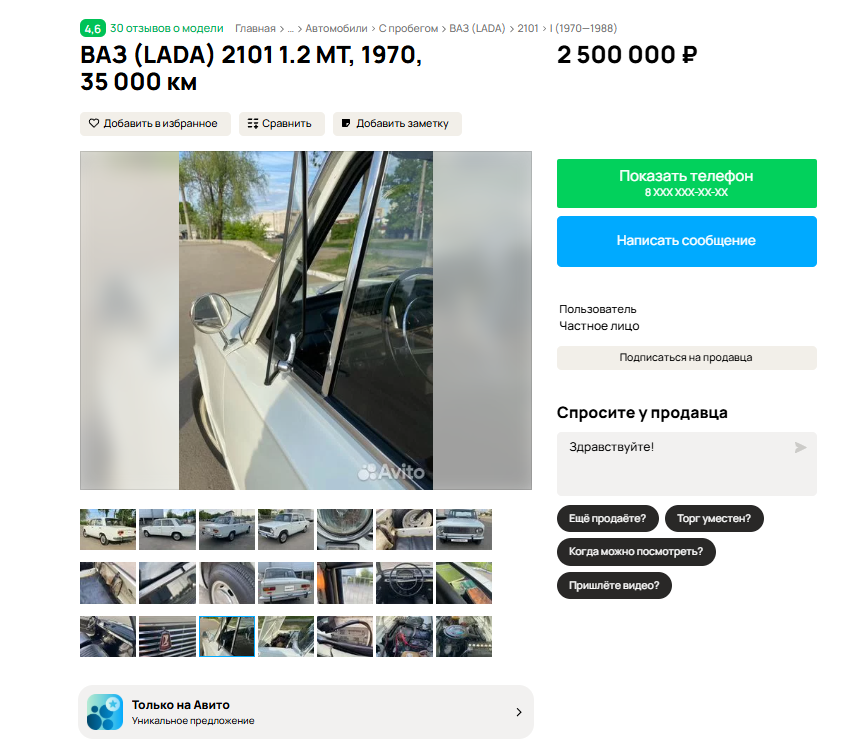The height and width of the screenshot is (746, 857).
Task: Show the seller's phone number
Action: [x=686, y=184]
